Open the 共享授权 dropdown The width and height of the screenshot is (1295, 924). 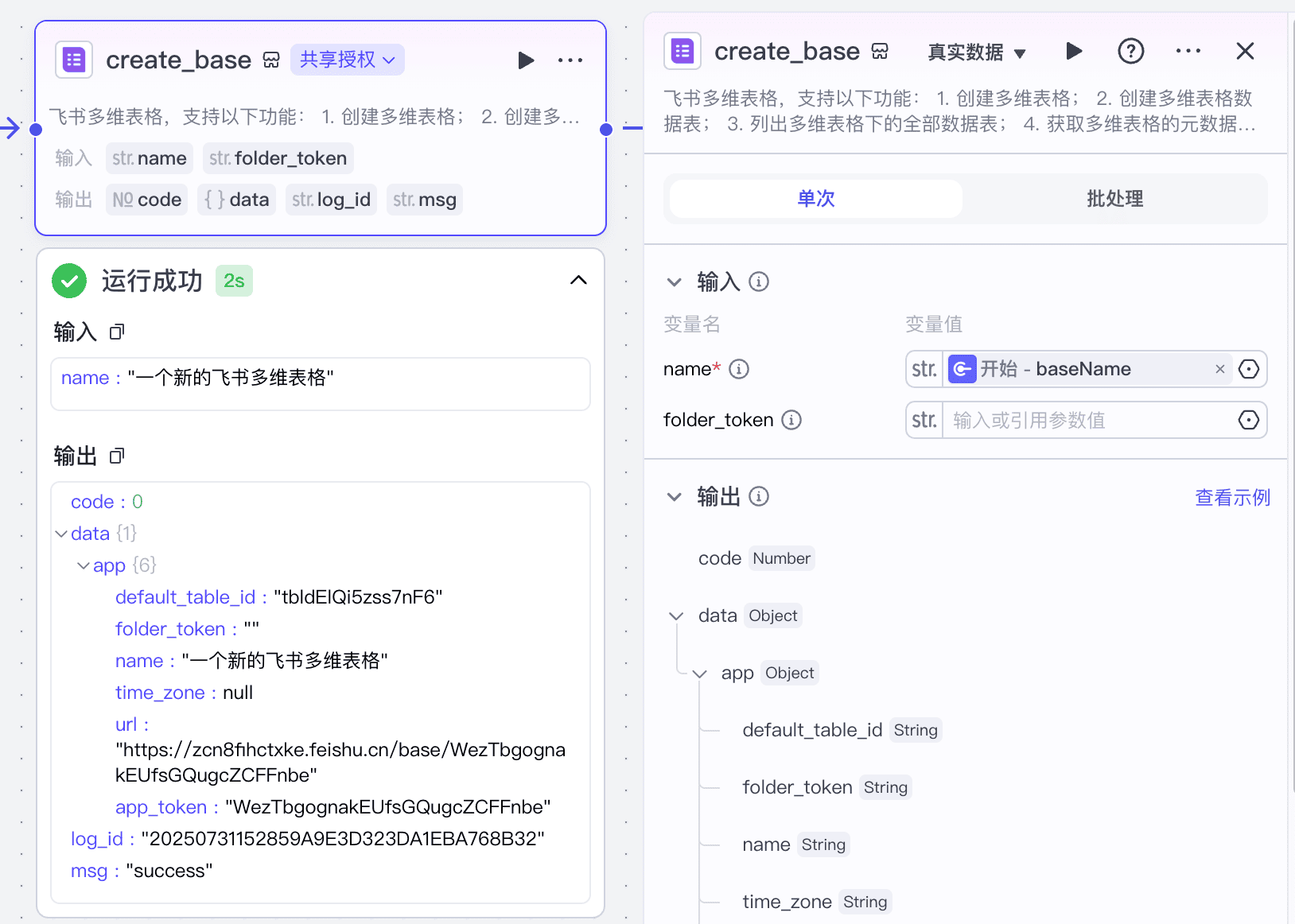tap(347, 59)
